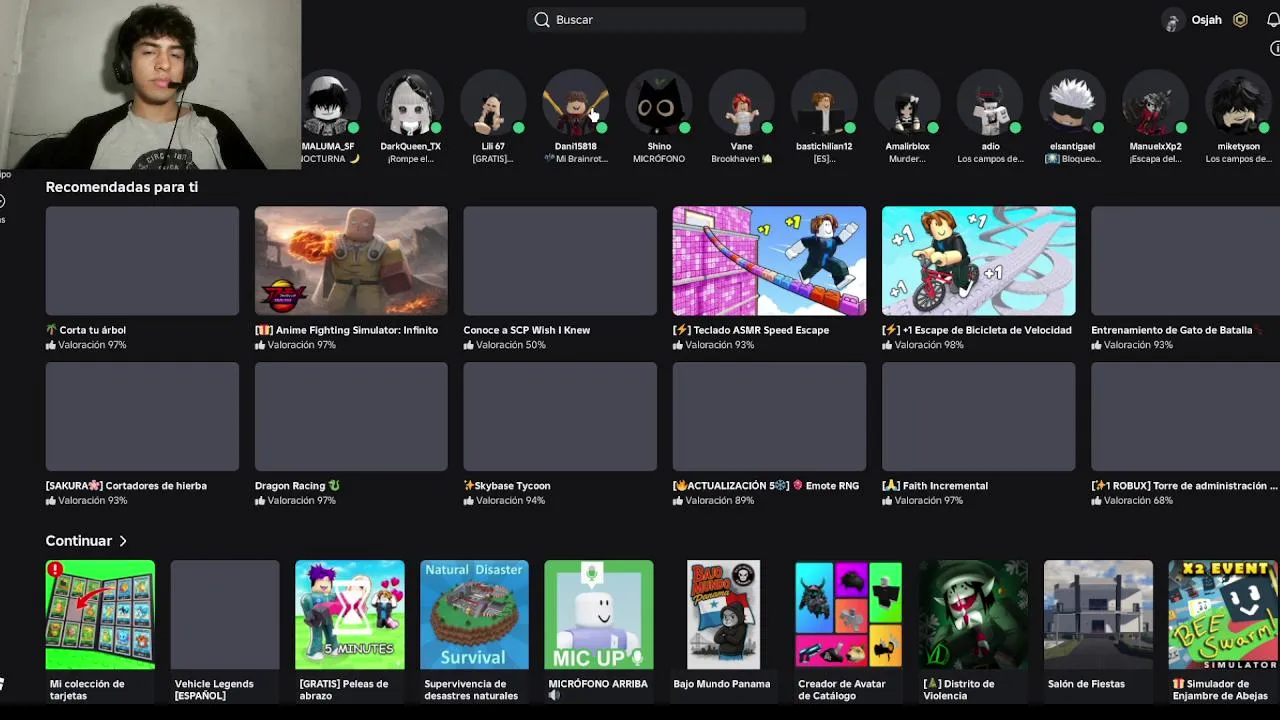
Task: Expand the Continuar section chevron
Action: (x=123, y=541)
